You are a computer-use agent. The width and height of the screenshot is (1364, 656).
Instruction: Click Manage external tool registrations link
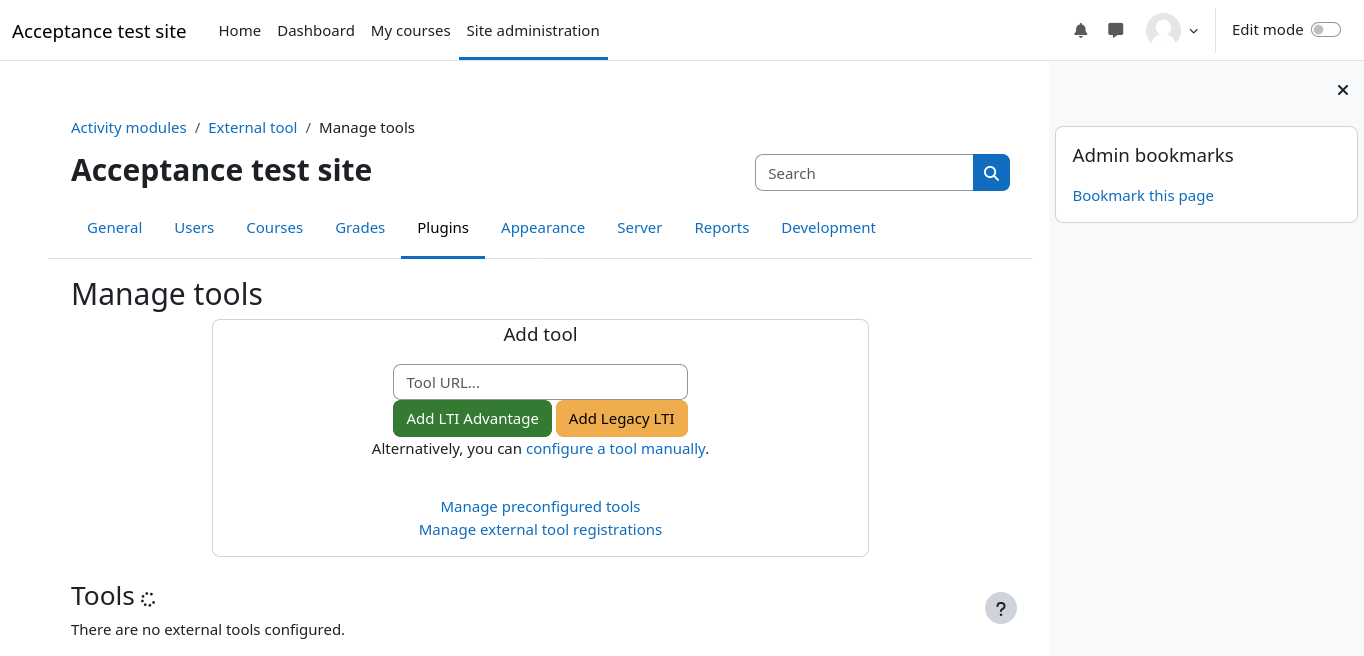coord(540,530)
